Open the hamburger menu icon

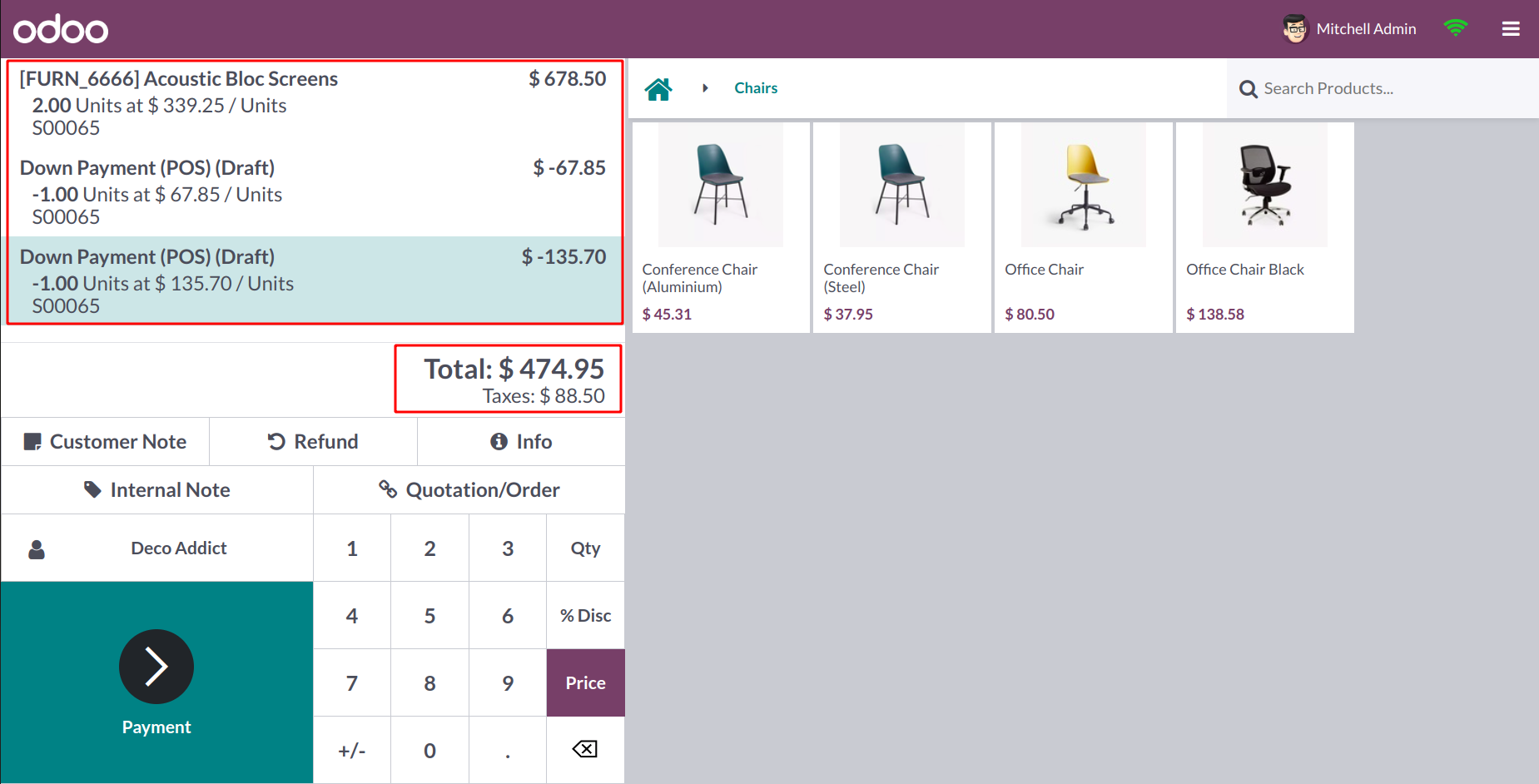tap(1511, 29)
